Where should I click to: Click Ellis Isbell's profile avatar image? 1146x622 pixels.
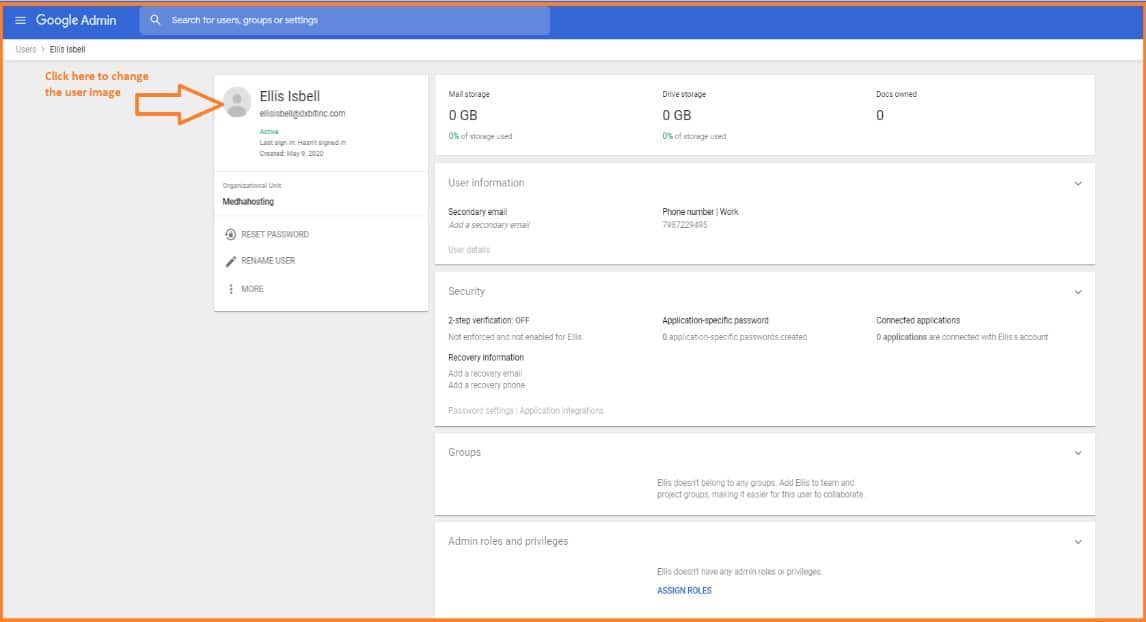pyautogui.click(x=237, y=102)
